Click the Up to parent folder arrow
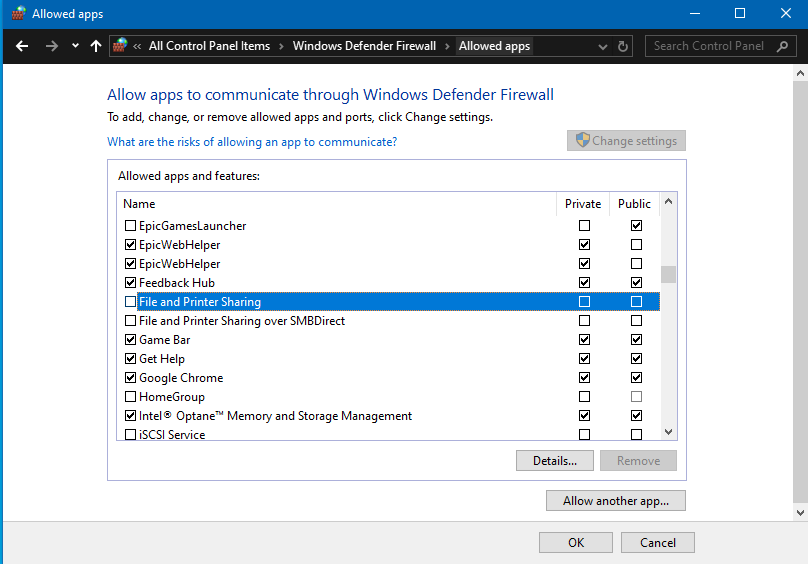 pos(96,46)
